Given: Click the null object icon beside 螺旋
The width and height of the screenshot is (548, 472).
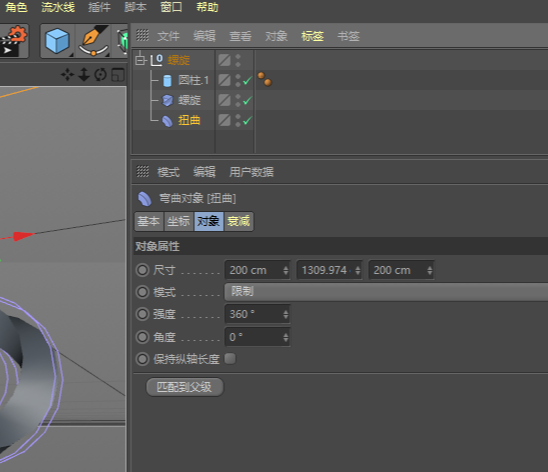Looking at the screenshot, I should coord(157,60).
